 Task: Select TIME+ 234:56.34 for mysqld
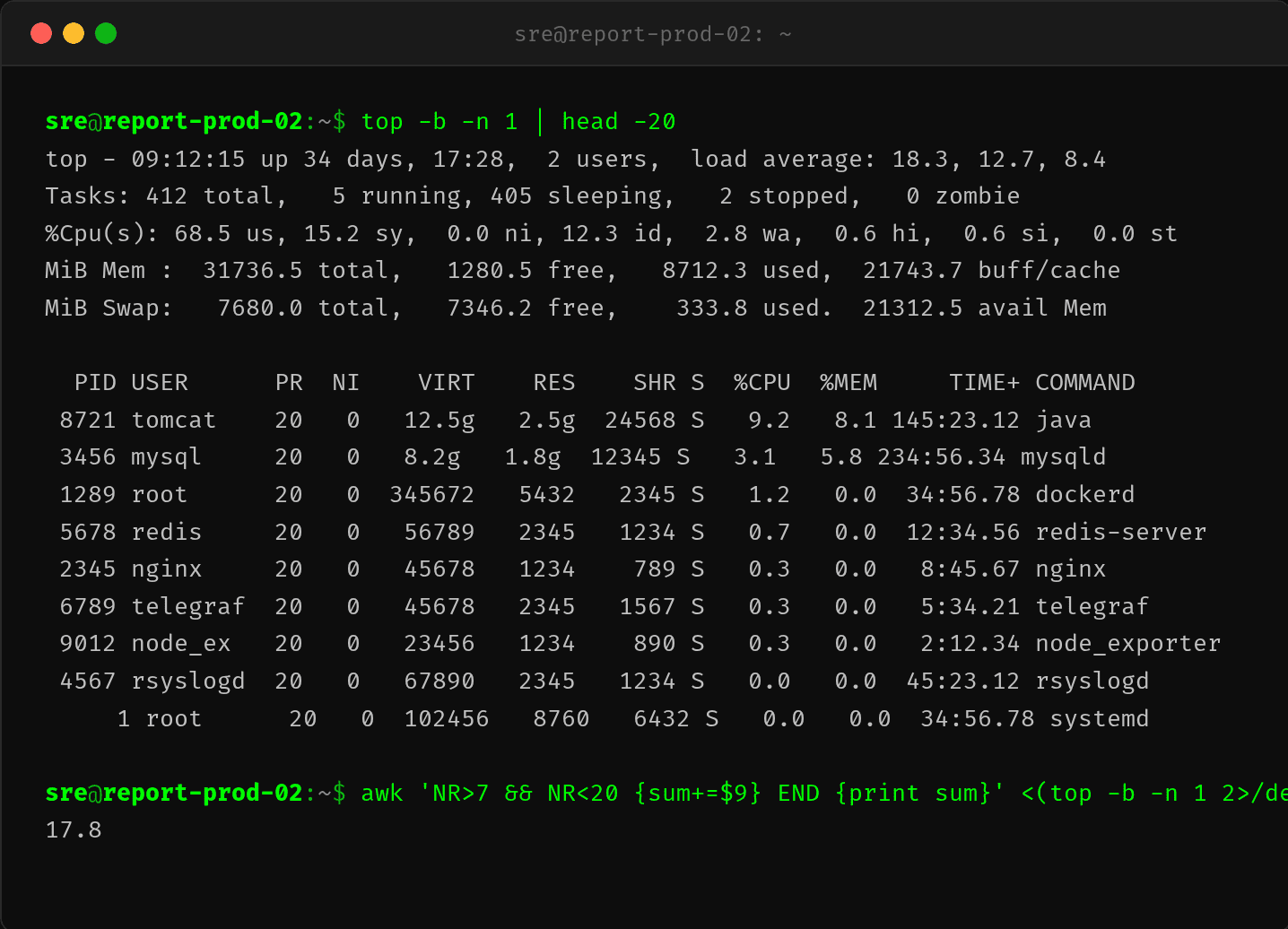[942, 457]
